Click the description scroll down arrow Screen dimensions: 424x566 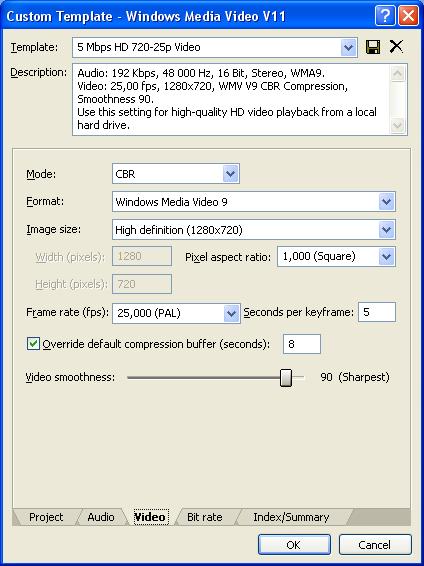(x=397, y=126)
